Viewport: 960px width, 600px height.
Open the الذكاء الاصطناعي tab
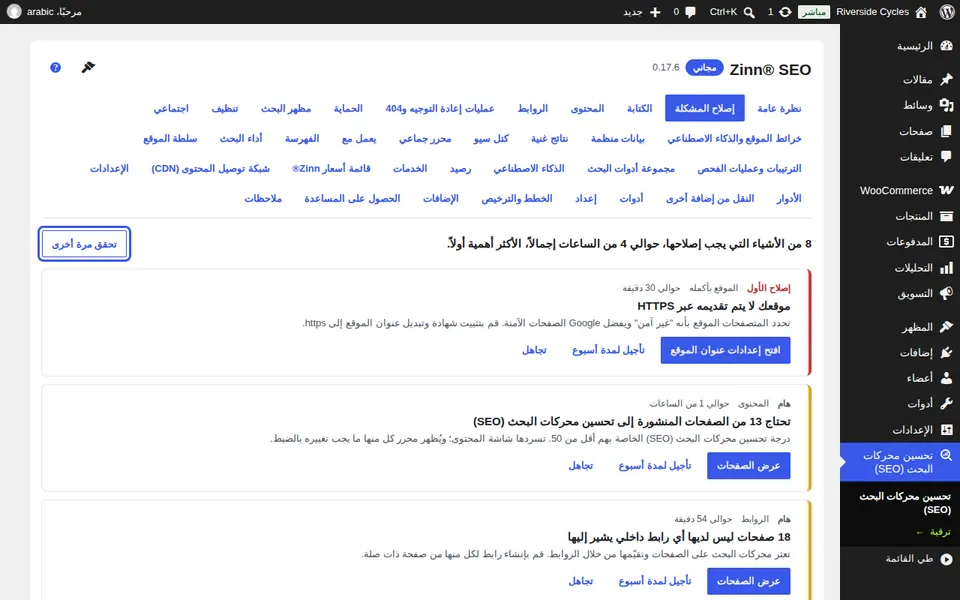529,168
